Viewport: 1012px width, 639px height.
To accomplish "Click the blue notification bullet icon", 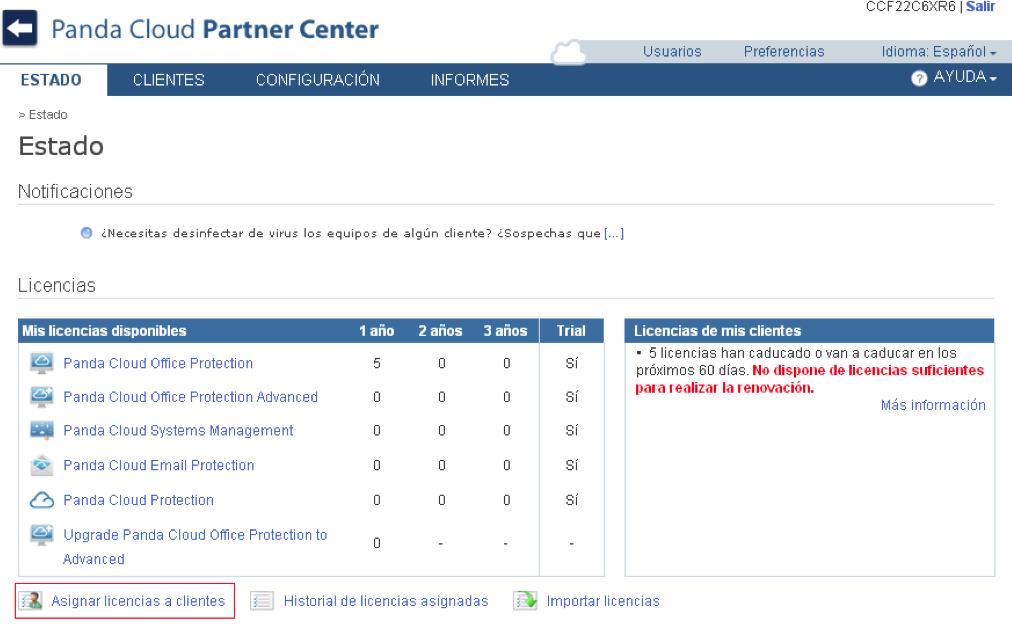I will coord(87,233).
